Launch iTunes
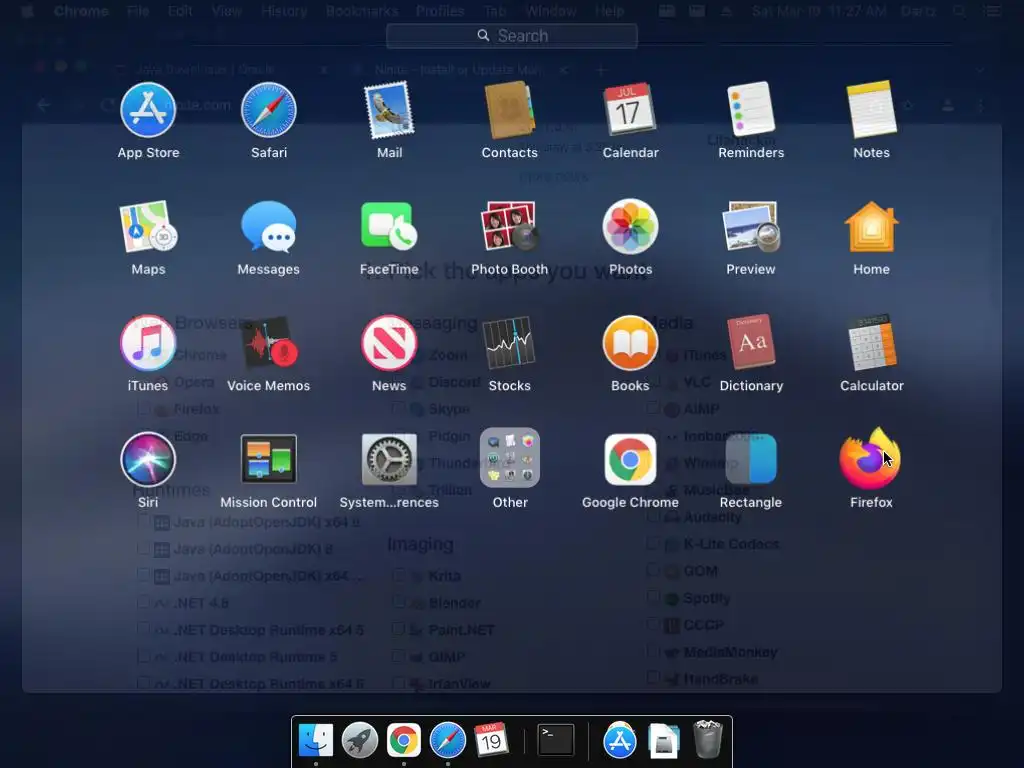This screenshot has width=1024, height=768. coord(148,343)
